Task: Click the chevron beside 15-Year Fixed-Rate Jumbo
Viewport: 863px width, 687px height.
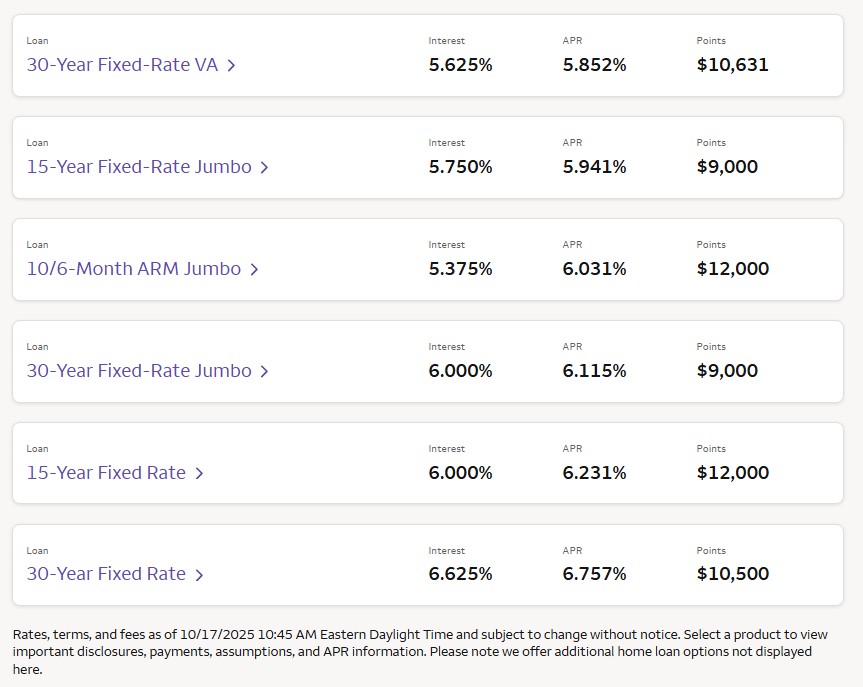Action: pyautogui.click(x=264, y=168)
